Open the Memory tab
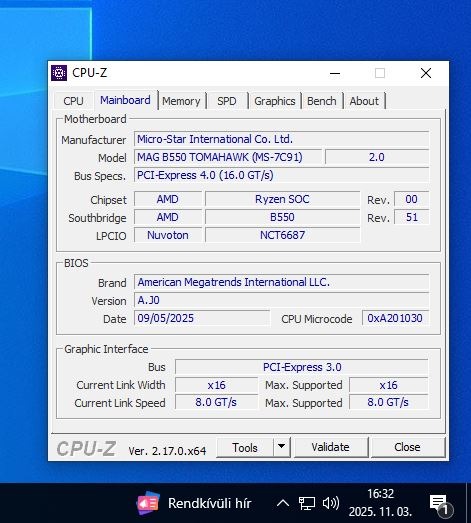471x523 pixels. tap(181, 101)
